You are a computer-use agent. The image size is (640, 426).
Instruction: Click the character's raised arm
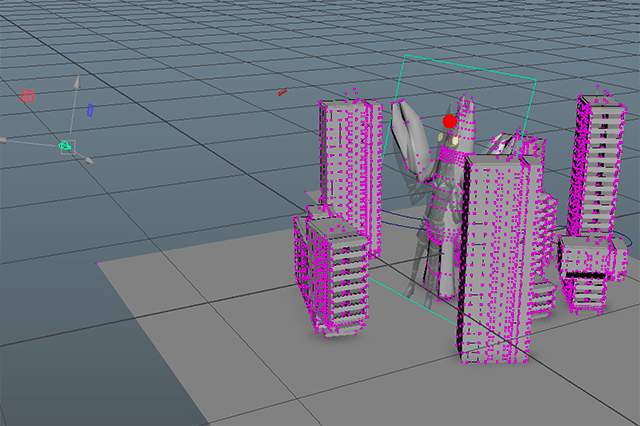[x=410, y=140]
